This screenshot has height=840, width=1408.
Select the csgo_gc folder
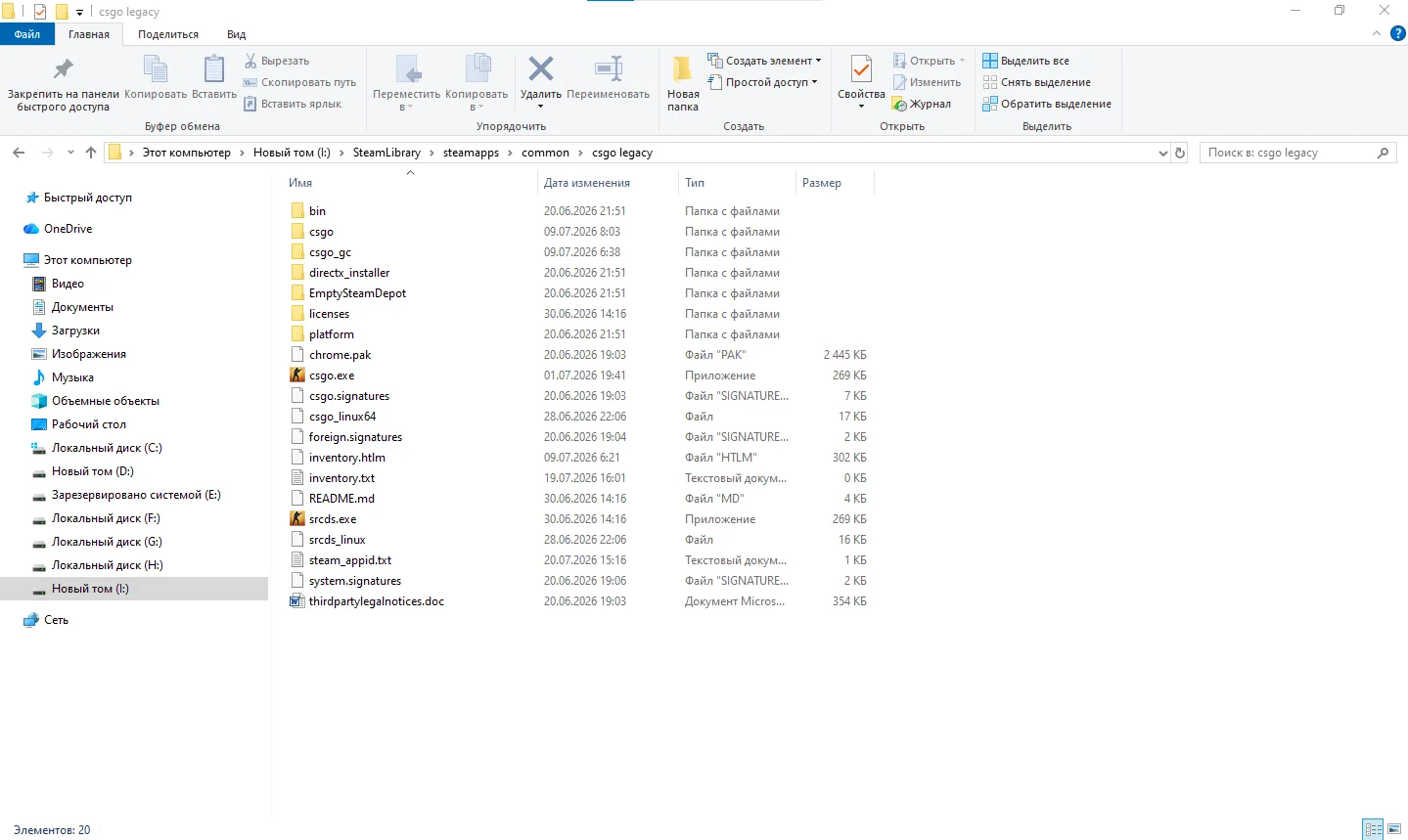click(x=330, y=252)
